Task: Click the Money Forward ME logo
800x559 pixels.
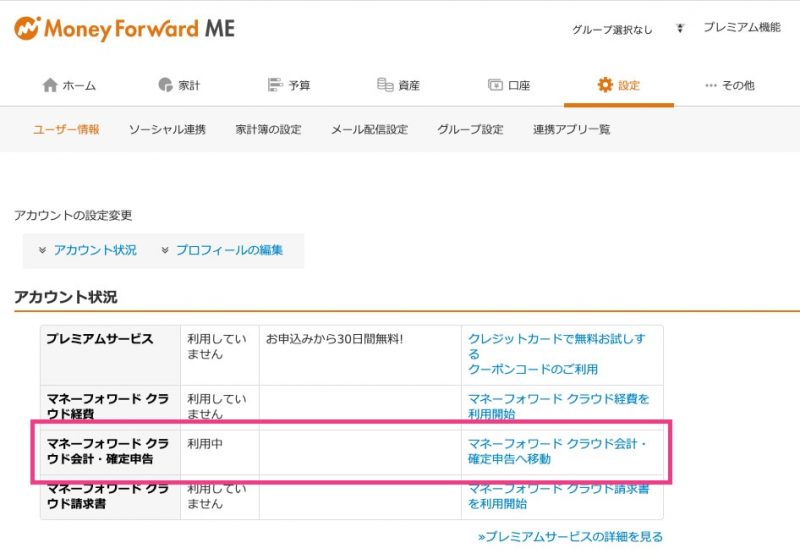Action: tap(124, 29)
